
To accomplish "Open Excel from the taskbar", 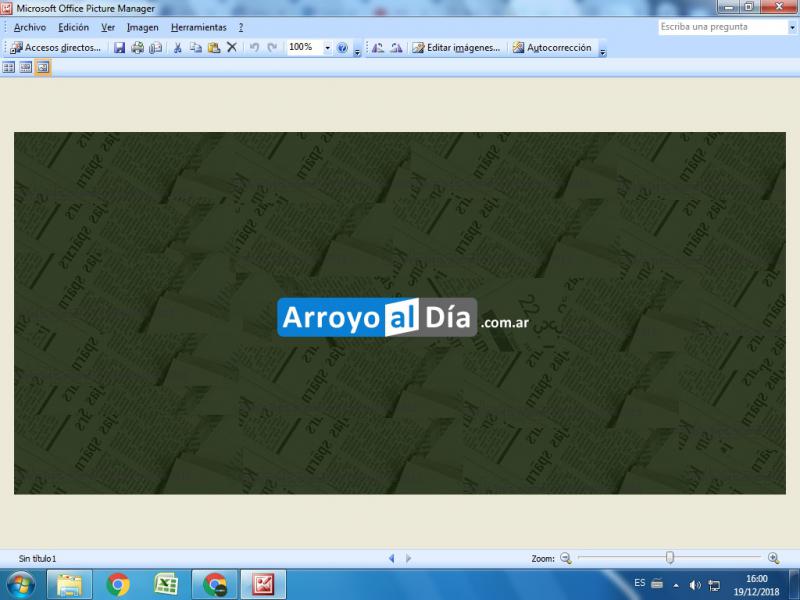I will 166,585.
